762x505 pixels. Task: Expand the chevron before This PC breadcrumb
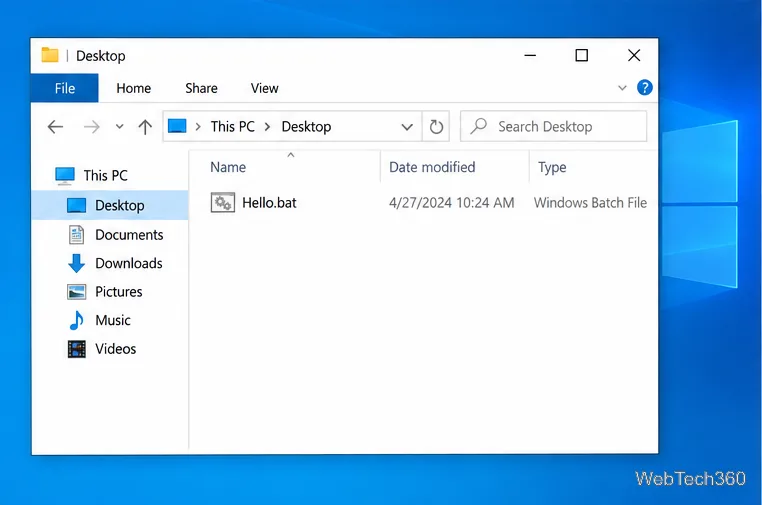click(x=198, y=127)
